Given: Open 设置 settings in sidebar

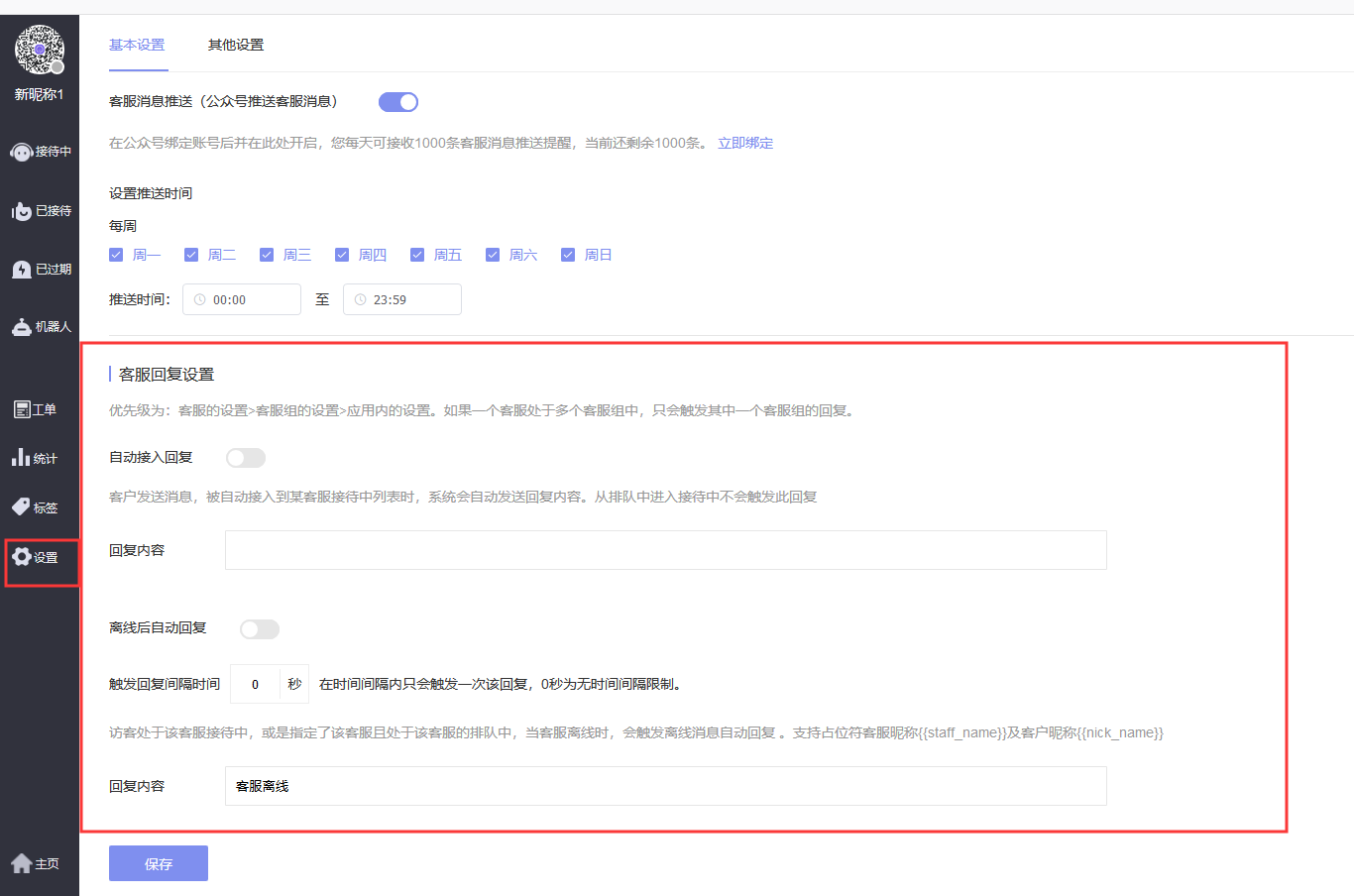Looking at the screenshot, I should pos(36,557).
